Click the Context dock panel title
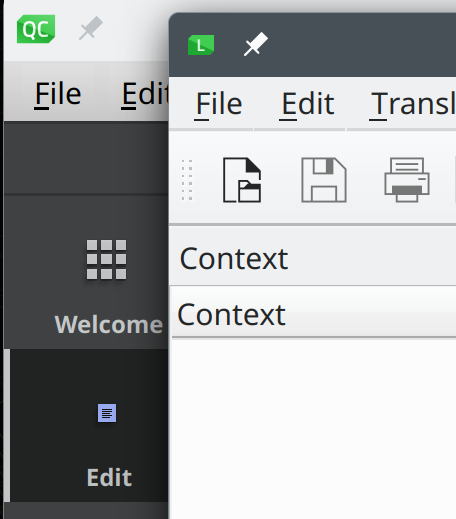Viewport: 456px width, 519px height. coord(234,259)
